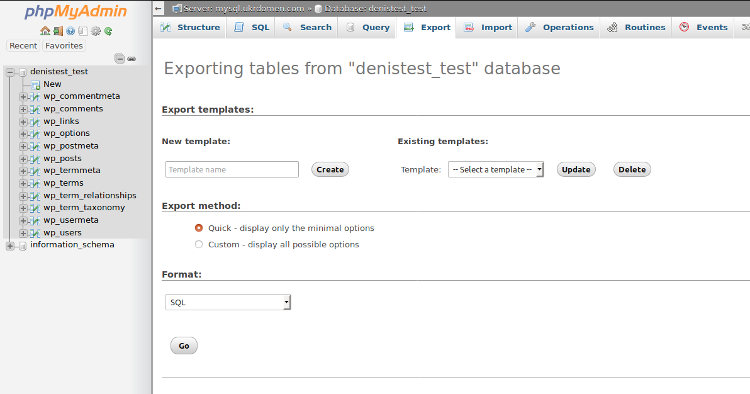The image size is (750, 394).
Task: Select the Quick export method radio button
Action: 199,228
